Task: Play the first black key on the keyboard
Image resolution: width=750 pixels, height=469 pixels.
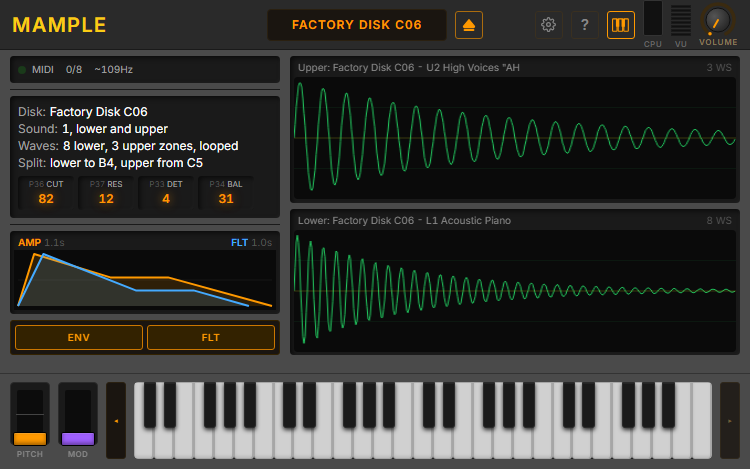Action: click(x=150, y=404)
